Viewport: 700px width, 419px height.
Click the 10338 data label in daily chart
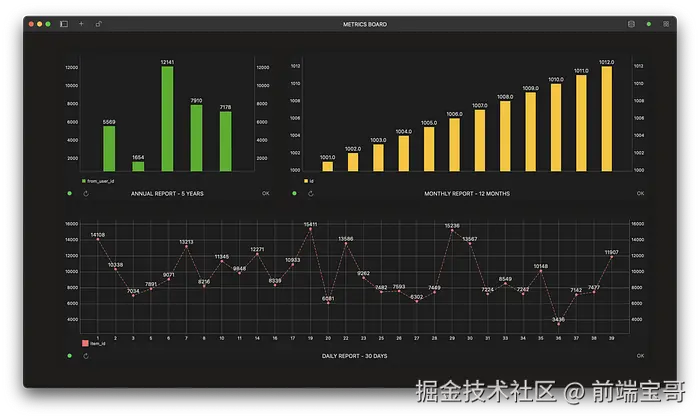(115, 265)
